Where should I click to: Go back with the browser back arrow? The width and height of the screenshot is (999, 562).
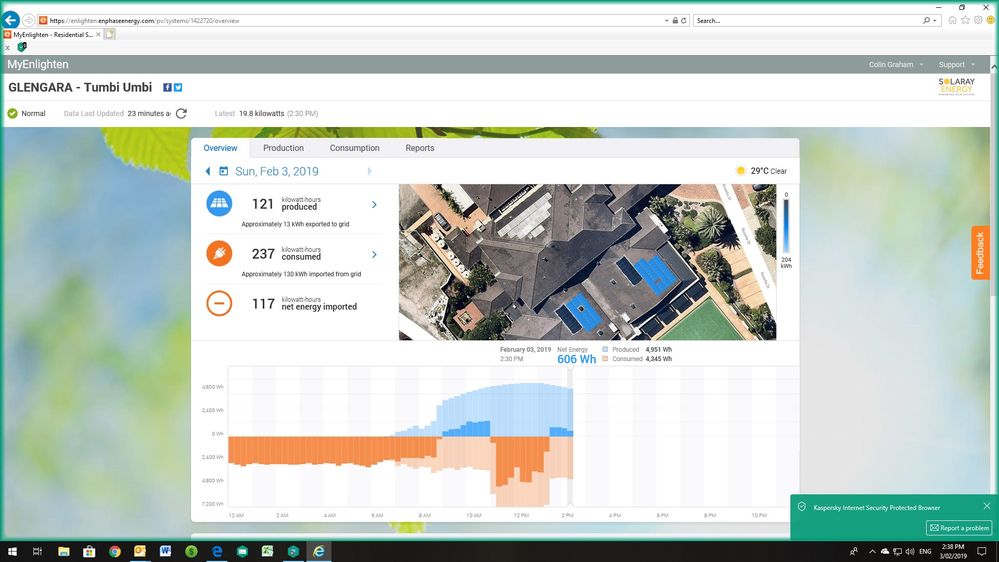tap(11, 20)
